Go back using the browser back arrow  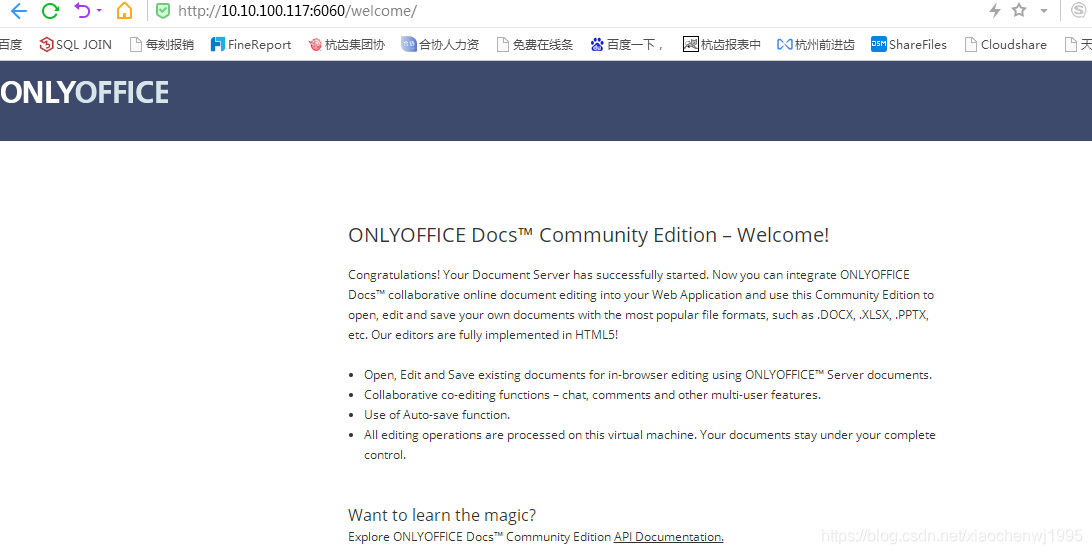(19, 10)
